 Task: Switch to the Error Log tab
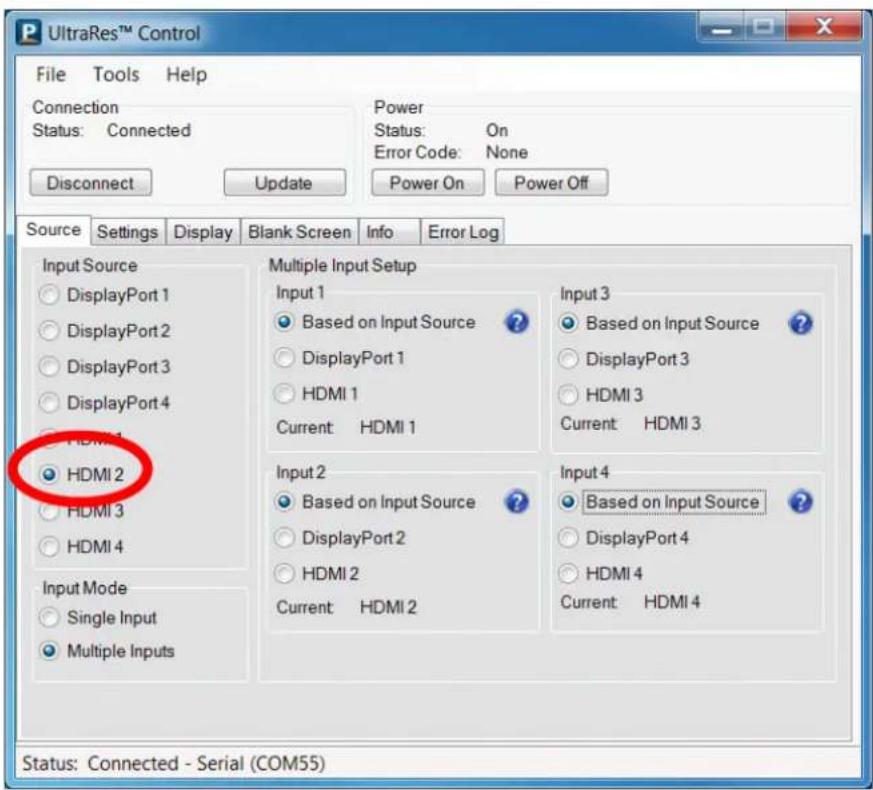463,232
